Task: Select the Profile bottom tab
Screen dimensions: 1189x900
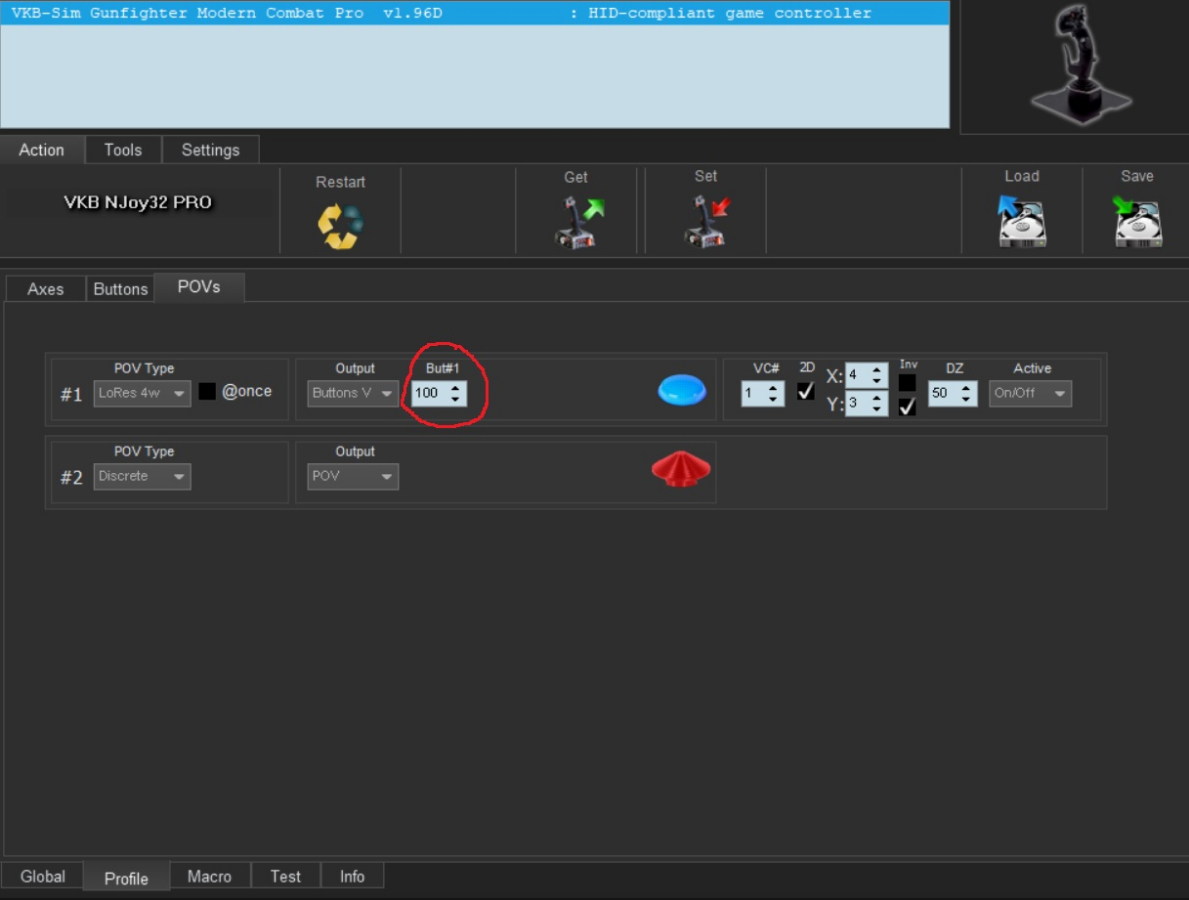Action: pos(126,878)
